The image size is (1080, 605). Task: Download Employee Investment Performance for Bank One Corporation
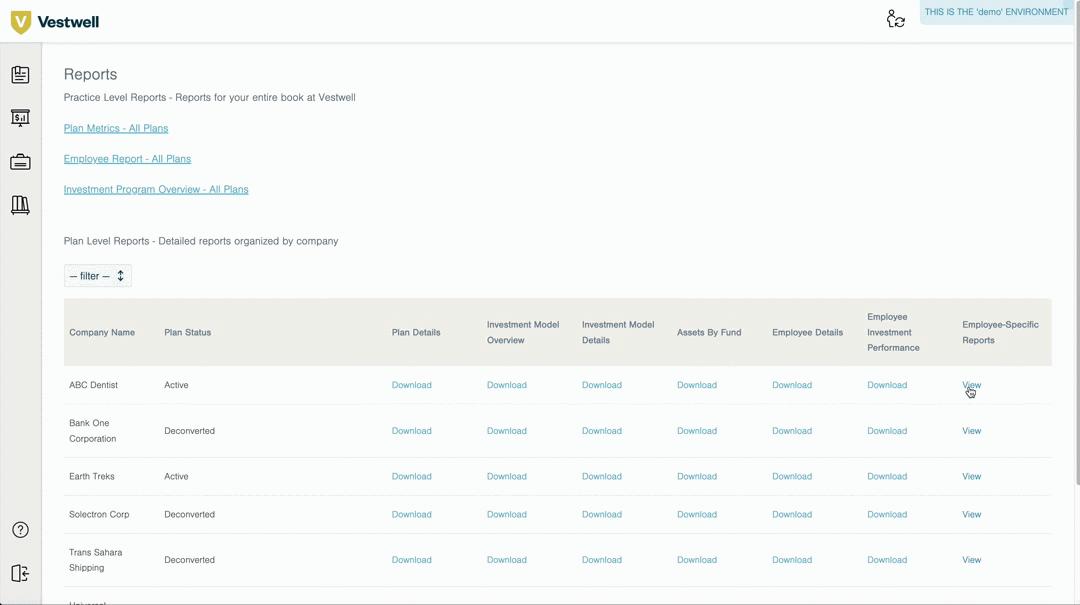click(887, 431)
